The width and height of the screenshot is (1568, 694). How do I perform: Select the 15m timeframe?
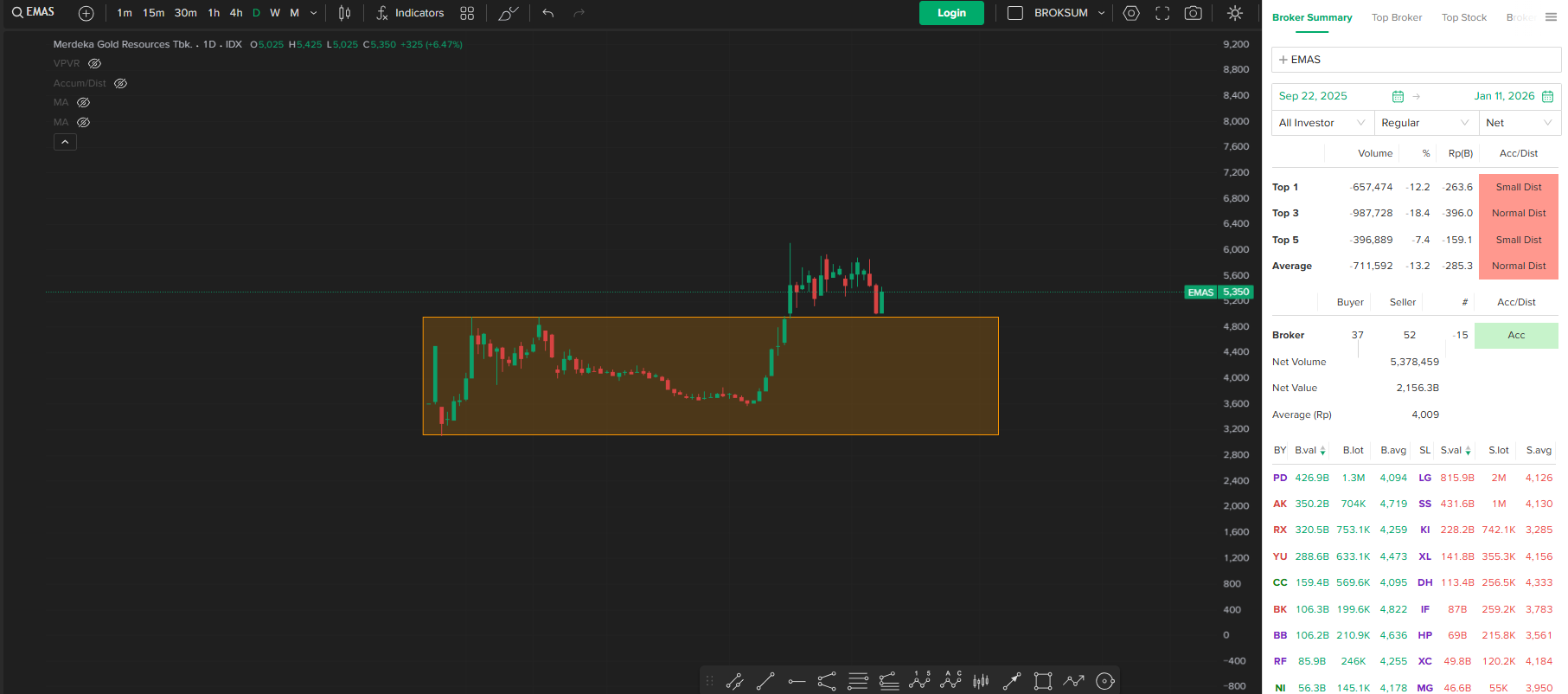tap(154, 13)
